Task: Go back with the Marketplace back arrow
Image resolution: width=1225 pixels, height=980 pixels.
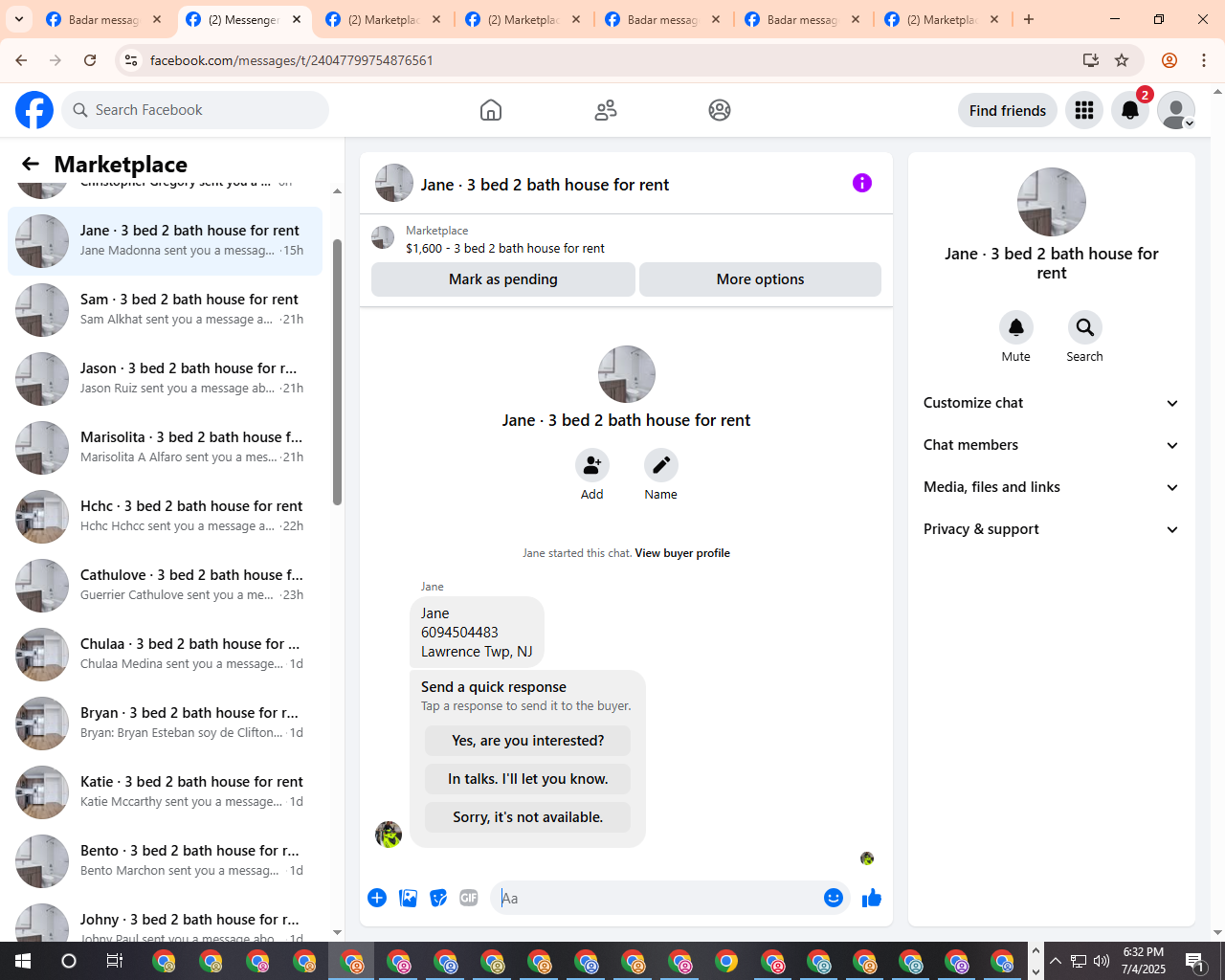Action: click(x=31, y=164)
